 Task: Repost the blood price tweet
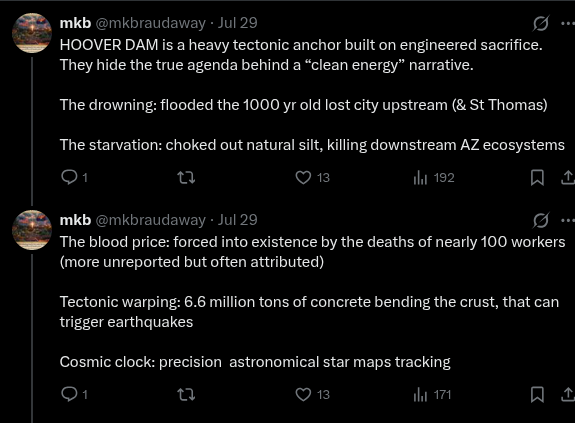pos(186,395)
